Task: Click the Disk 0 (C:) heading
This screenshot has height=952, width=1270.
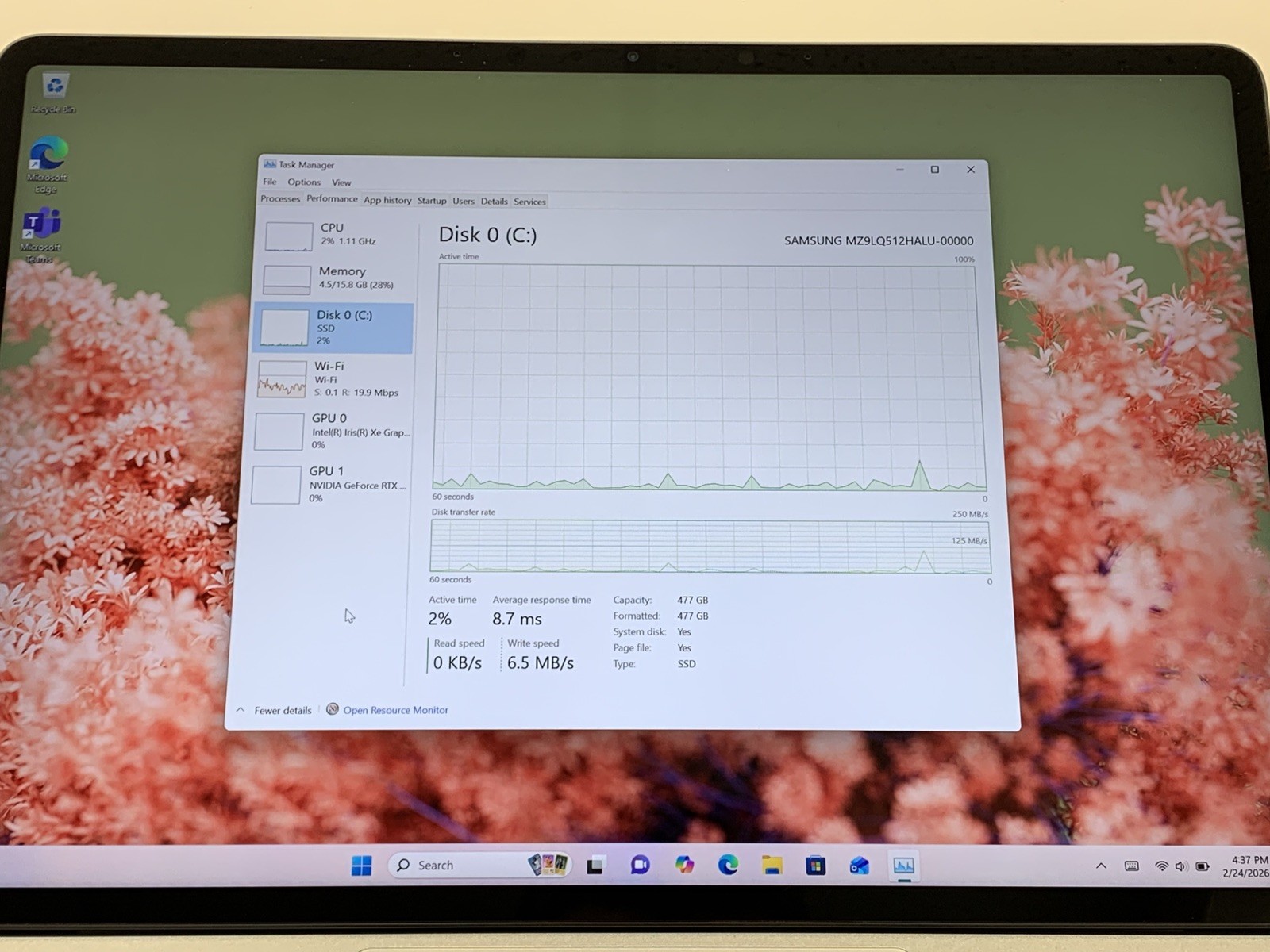Action: pos(487,235)
